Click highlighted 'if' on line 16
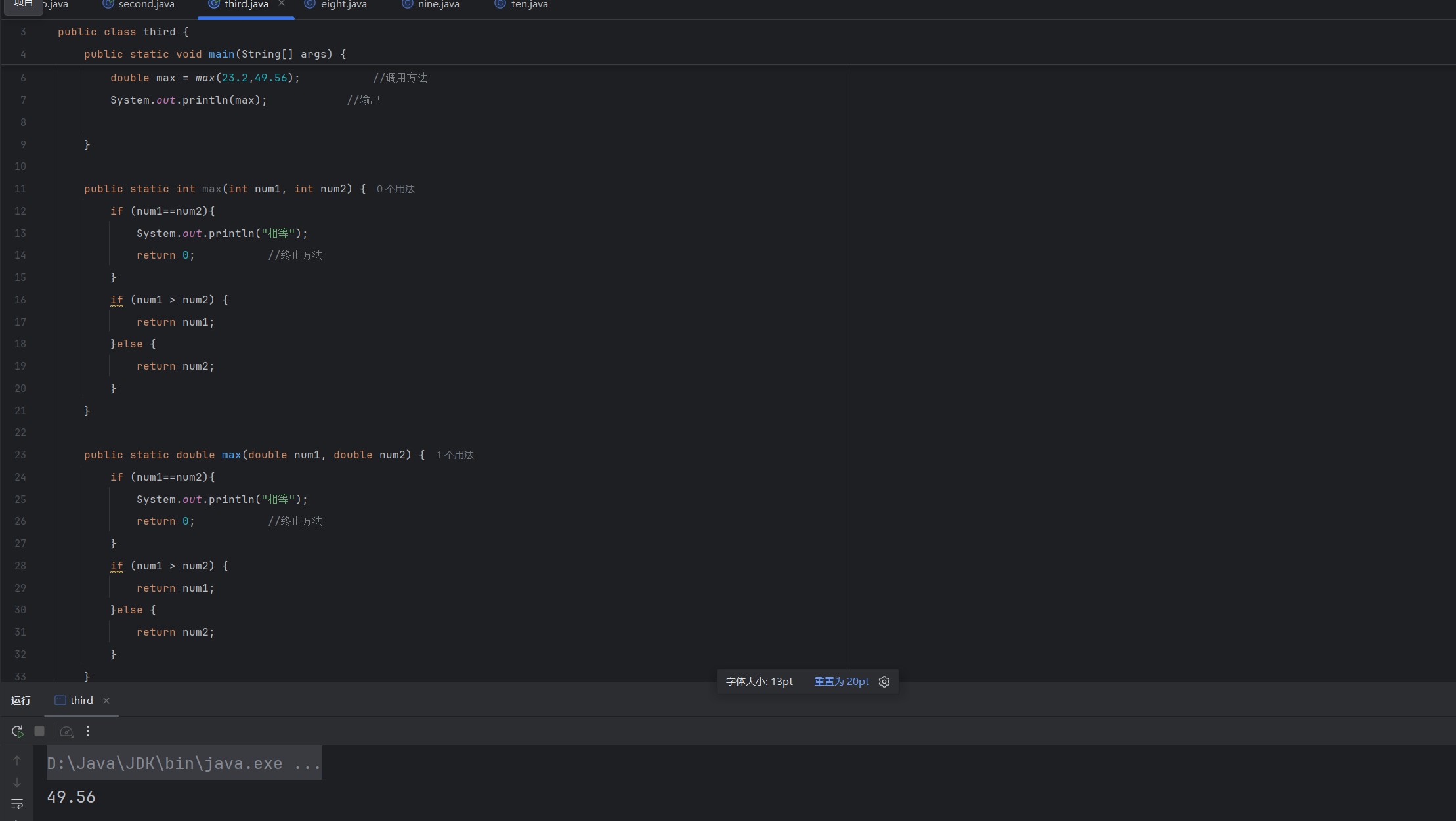Image resolution: width=1456 pixels, height=821 pixels. pyautogui.click(x=117, y=300)
